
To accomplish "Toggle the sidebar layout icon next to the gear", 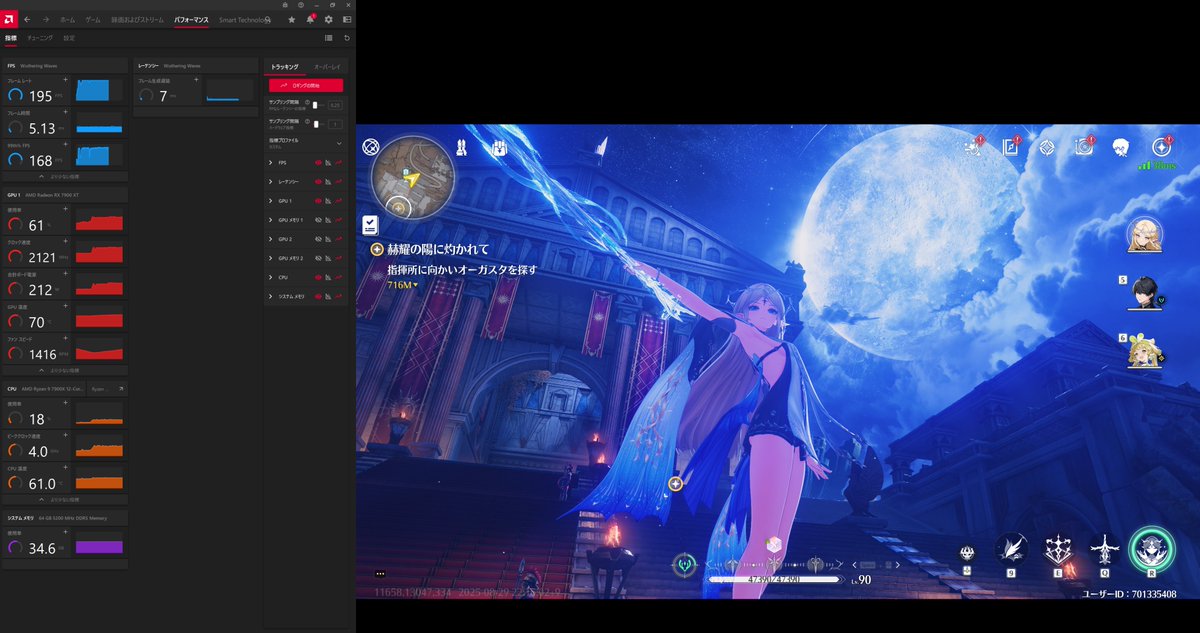I will pyautogui.click(x=347, y=19).
